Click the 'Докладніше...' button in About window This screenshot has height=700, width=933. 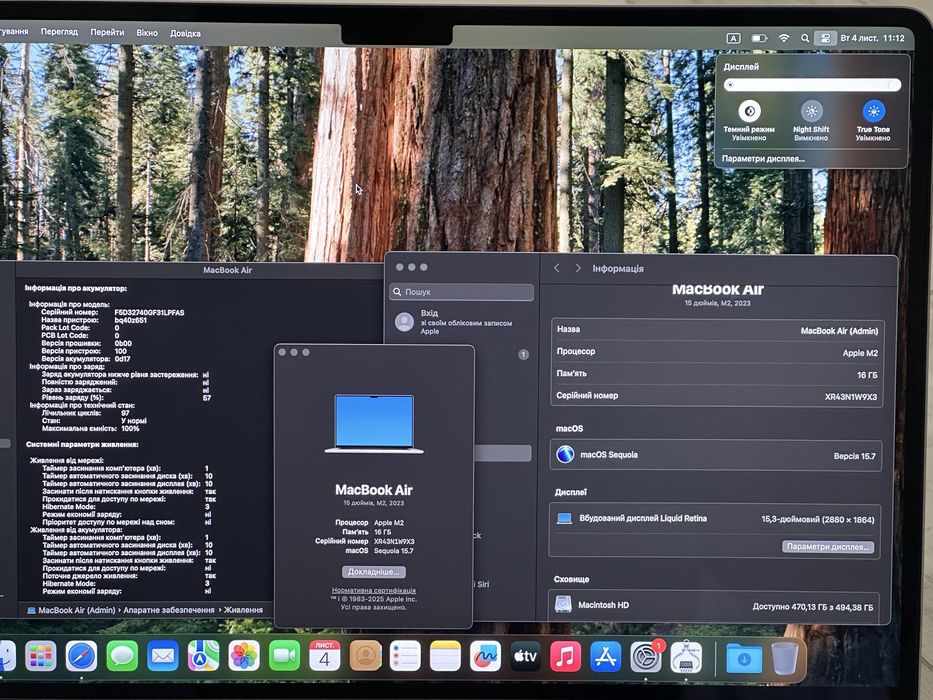coord(374,571)
